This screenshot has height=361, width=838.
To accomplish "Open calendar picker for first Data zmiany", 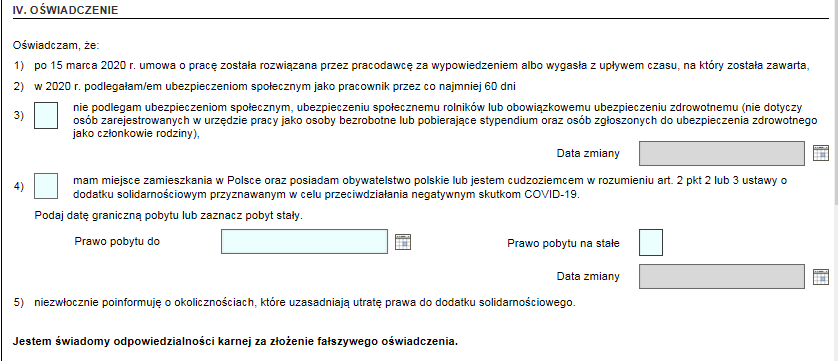I will tap(820, 153).
